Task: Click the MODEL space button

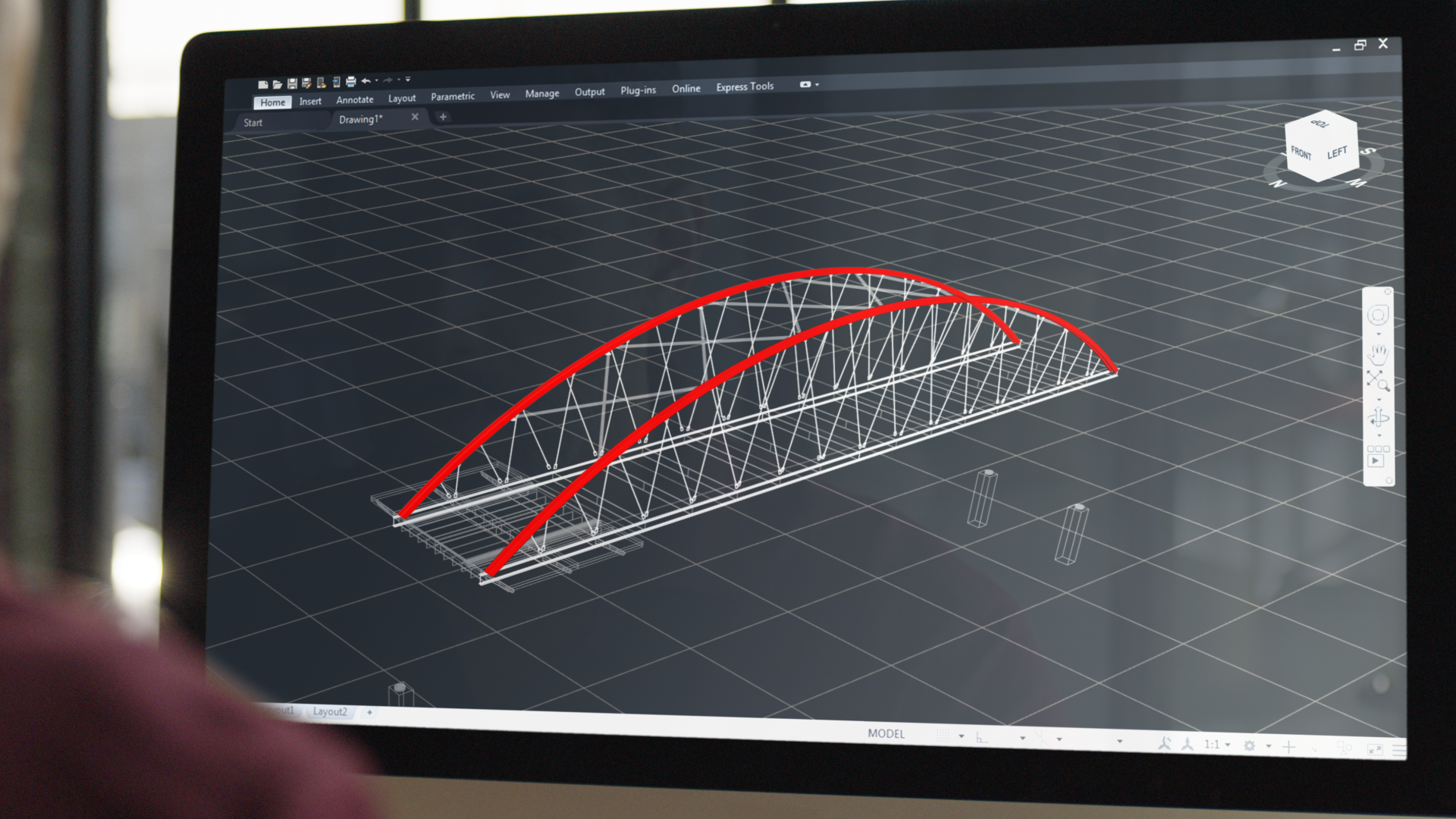Action: click(886, 733)
